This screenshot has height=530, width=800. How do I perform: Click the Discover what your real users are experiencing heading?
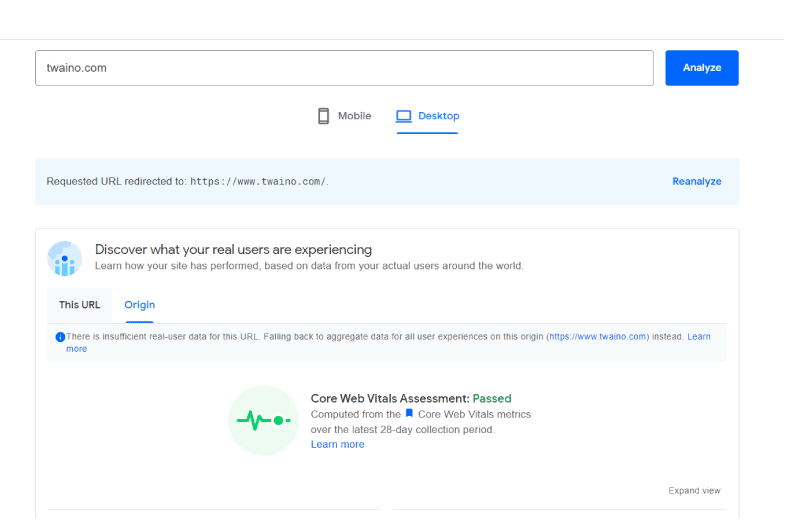point(233,249)
